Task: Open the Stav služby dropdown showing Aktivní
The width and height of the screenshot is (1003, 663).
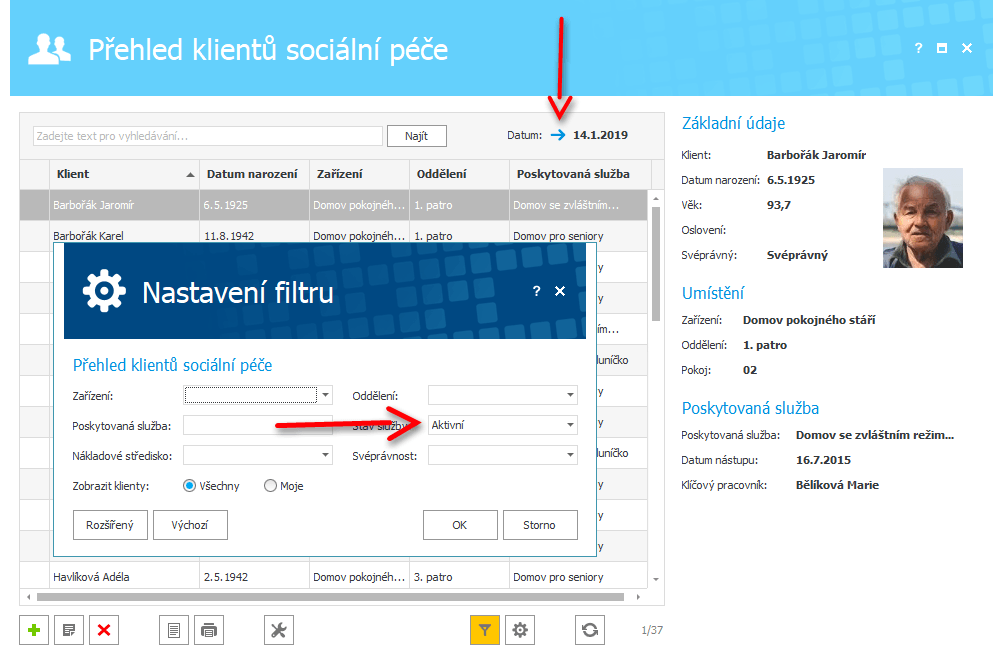Action: [570, 425]
